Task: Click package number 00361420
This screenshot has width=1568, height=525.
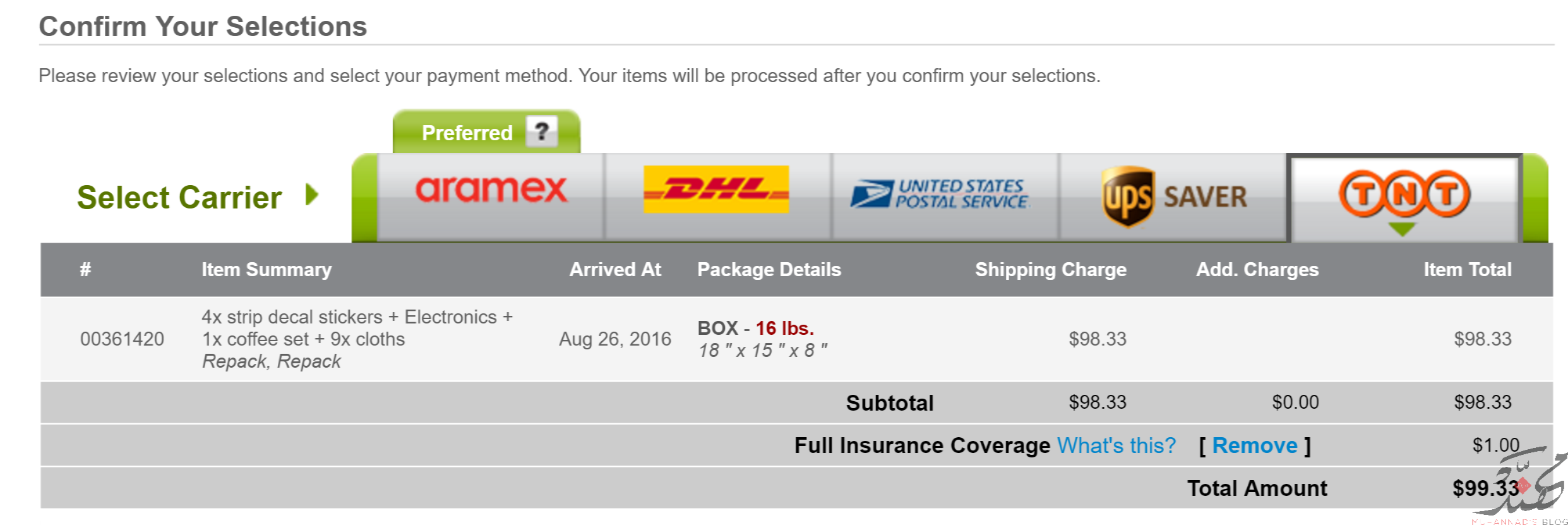Action: tap(122, 339)
